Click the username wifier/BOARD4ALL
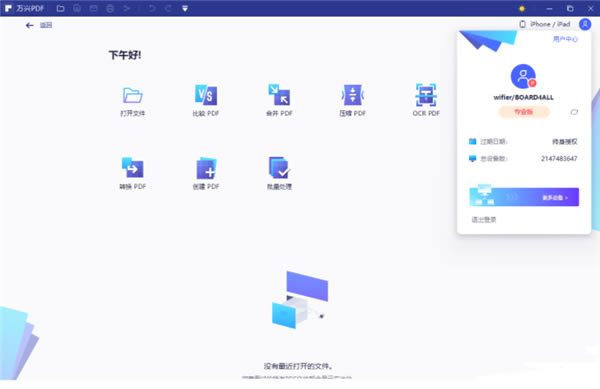Image resolution: width=600 pixels, height=389 pixels. tap(523, 97)
